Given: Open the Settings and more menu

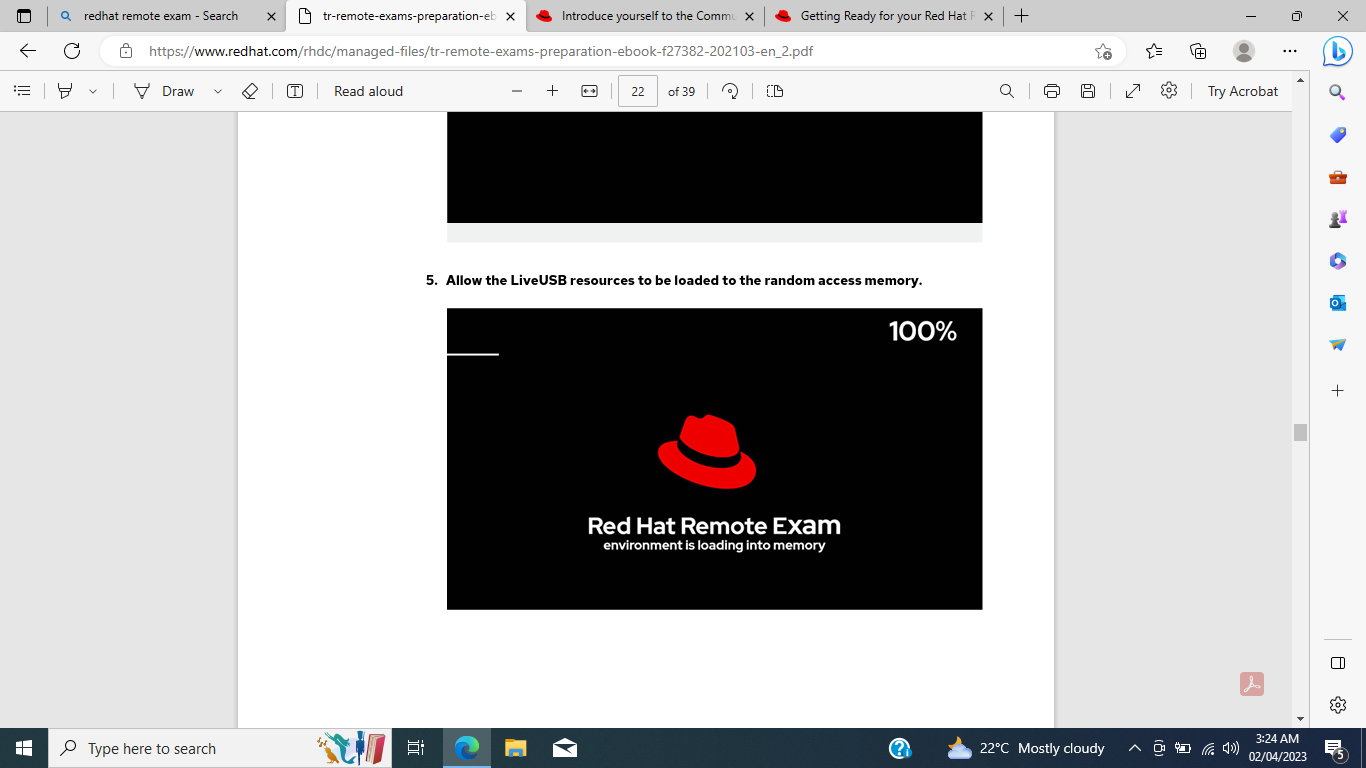Looking at the screenshot, I should point(1289,49).
